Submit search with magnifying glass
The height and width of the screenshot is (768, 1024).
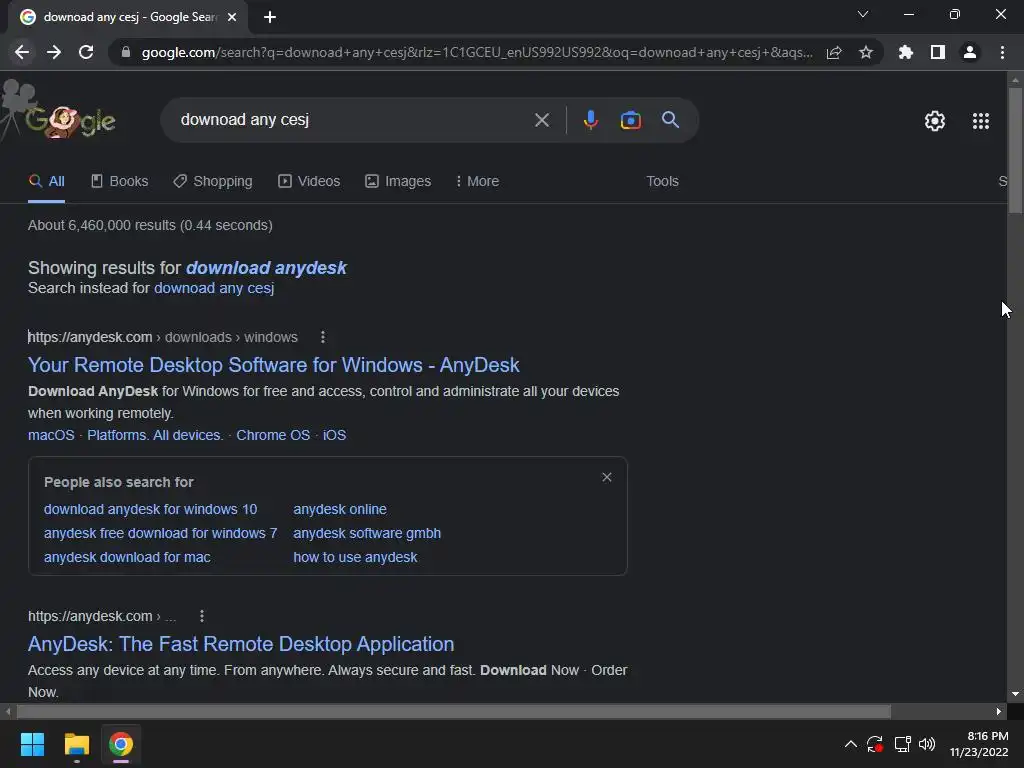(671, 120)
